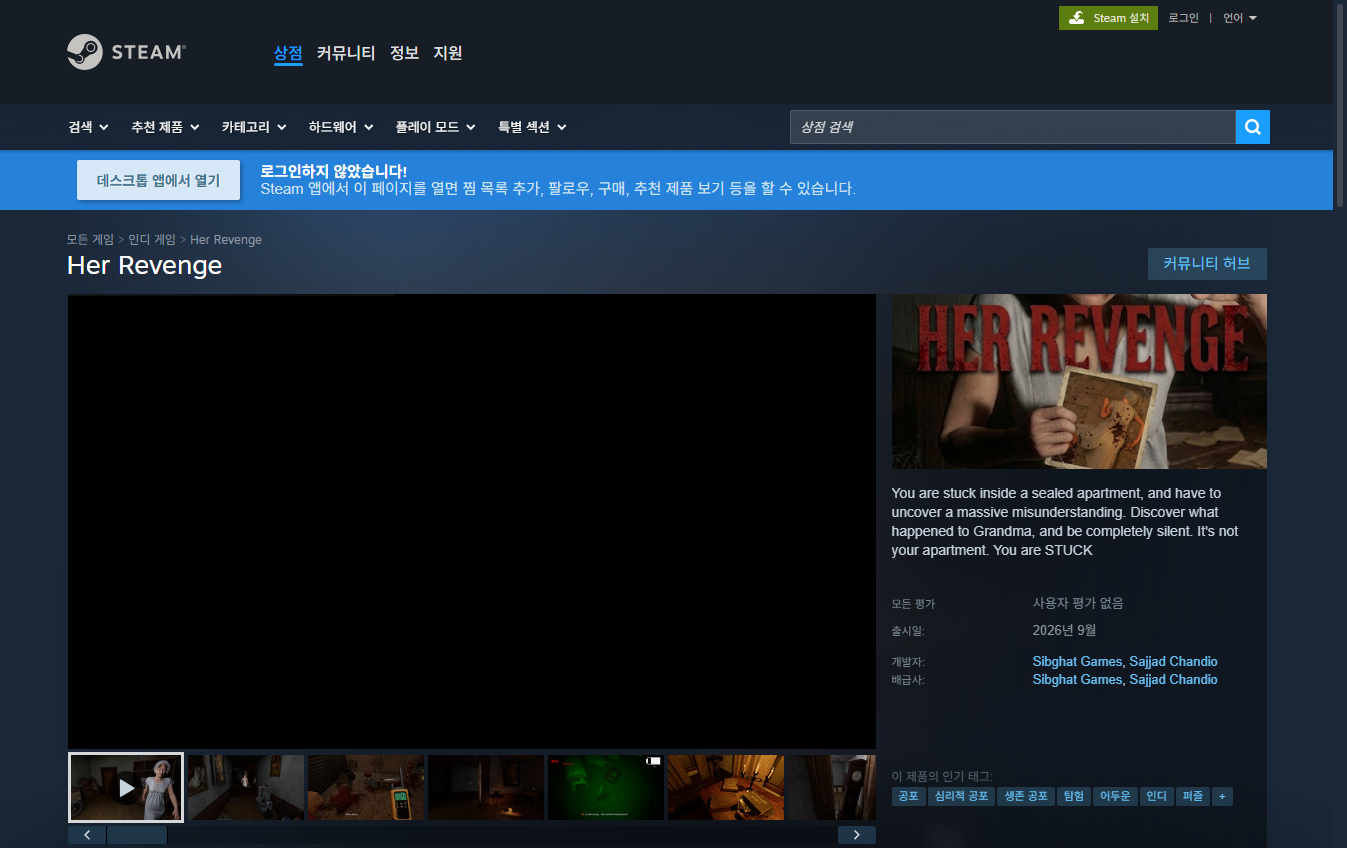Click Her Revenge in the breadcrumb
The width and height of the screenshot is (1347, 848).
click(226, 240)
